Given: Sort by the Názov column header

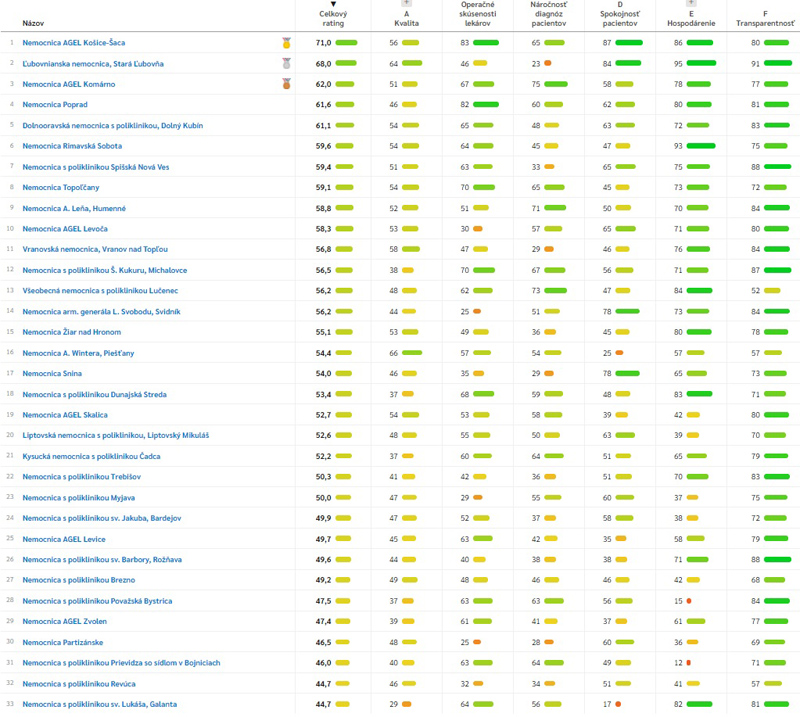Looking at the screenshot, I should [x=33, y=23].
